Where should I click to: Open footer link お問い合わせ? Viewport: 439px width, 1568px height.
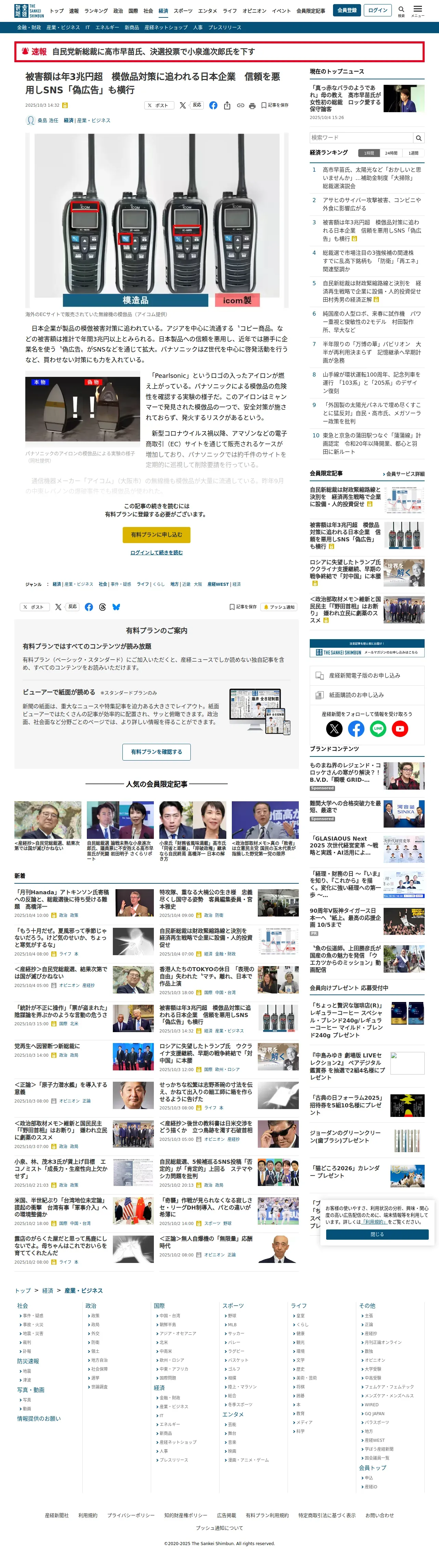(379, 1515)
